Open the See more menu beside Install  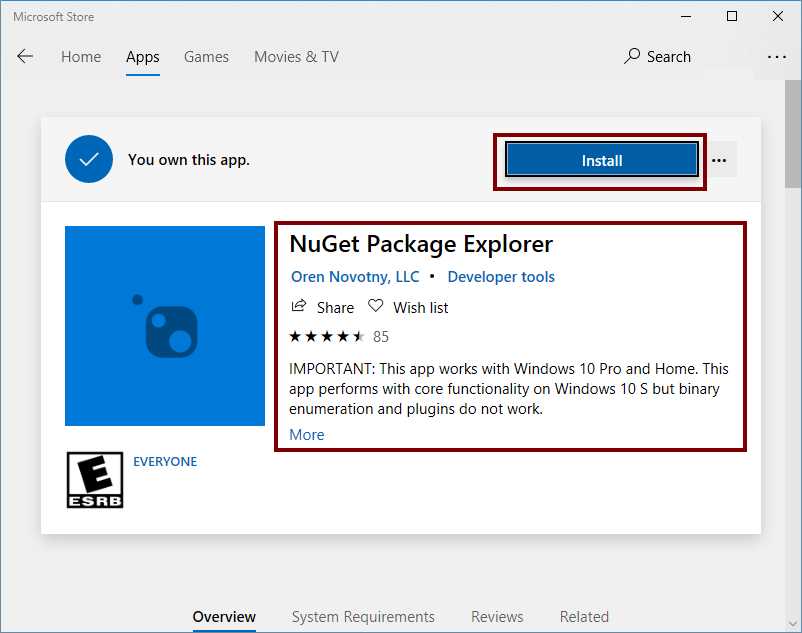point(719,159)
